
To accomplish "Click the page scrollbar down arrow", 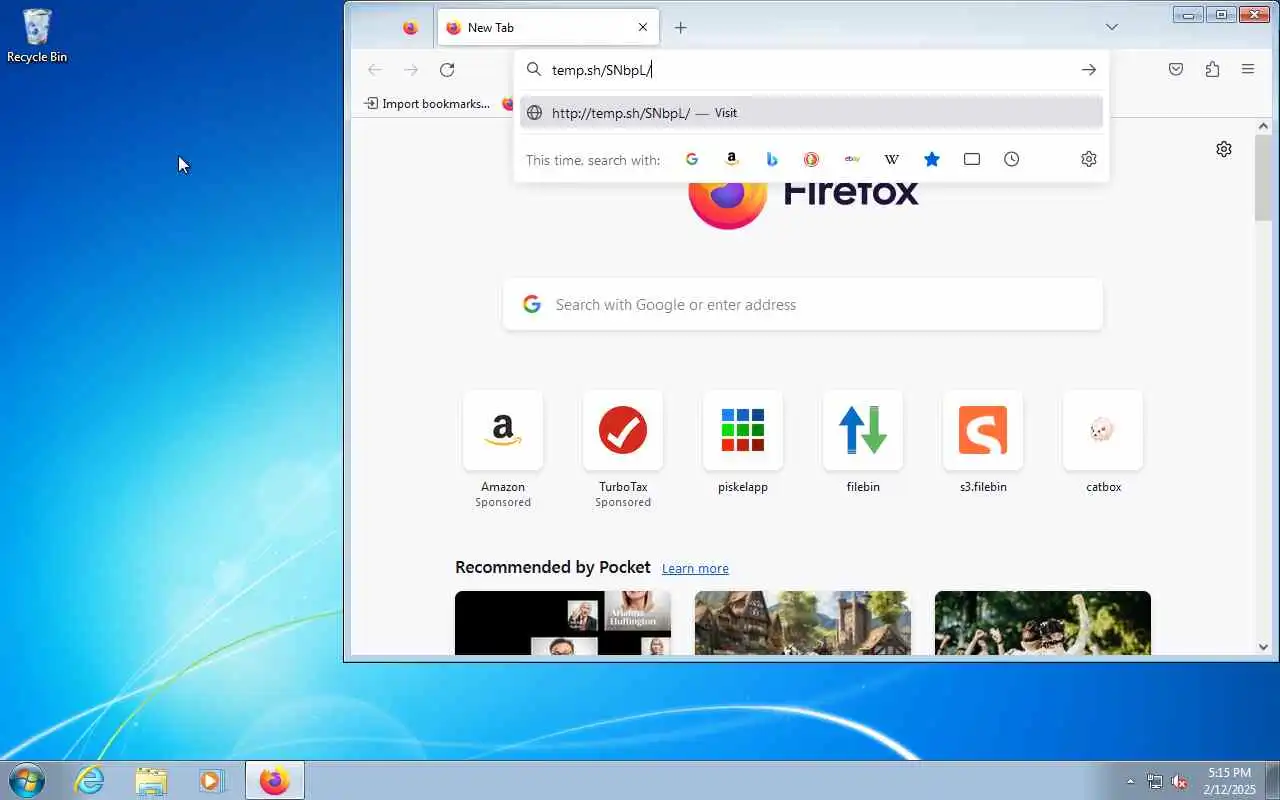I will [x=1263, y=647].
